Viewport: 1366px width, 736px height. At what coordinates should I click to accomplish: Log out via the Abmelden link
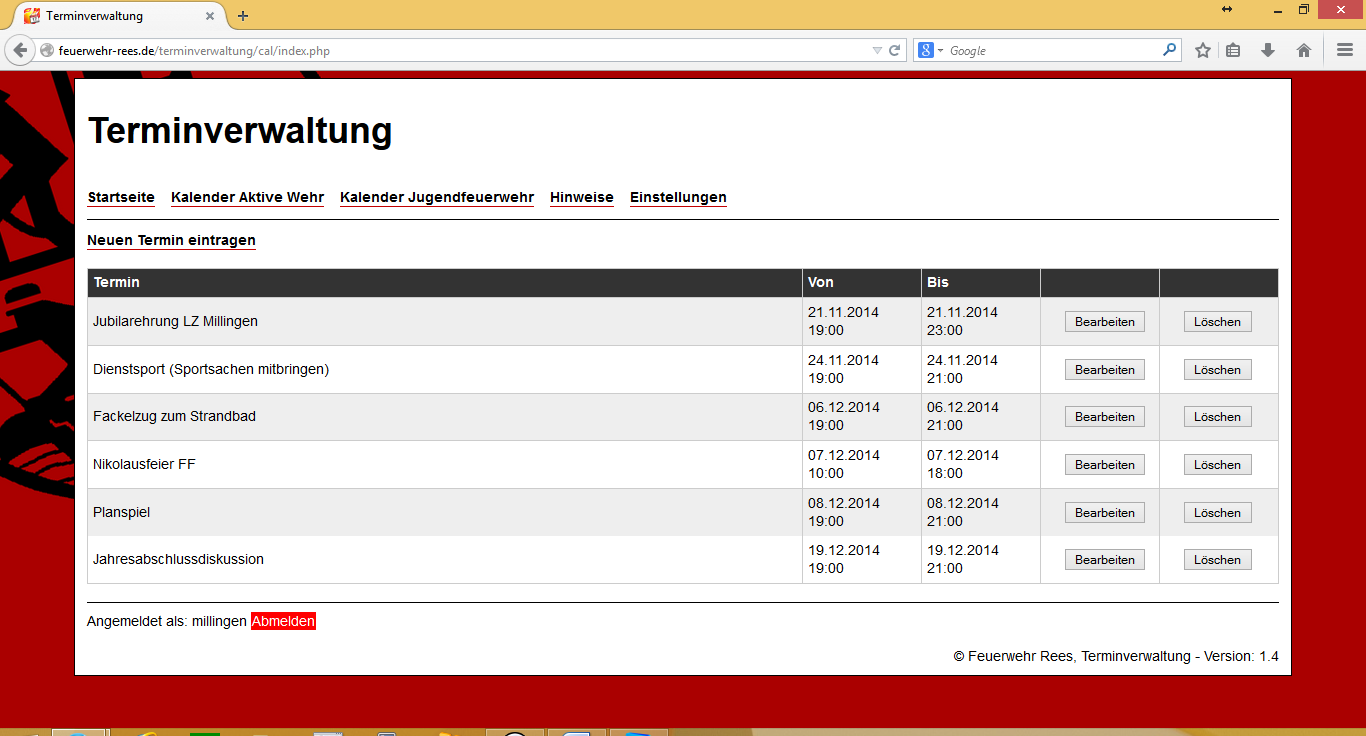[283, 621]
